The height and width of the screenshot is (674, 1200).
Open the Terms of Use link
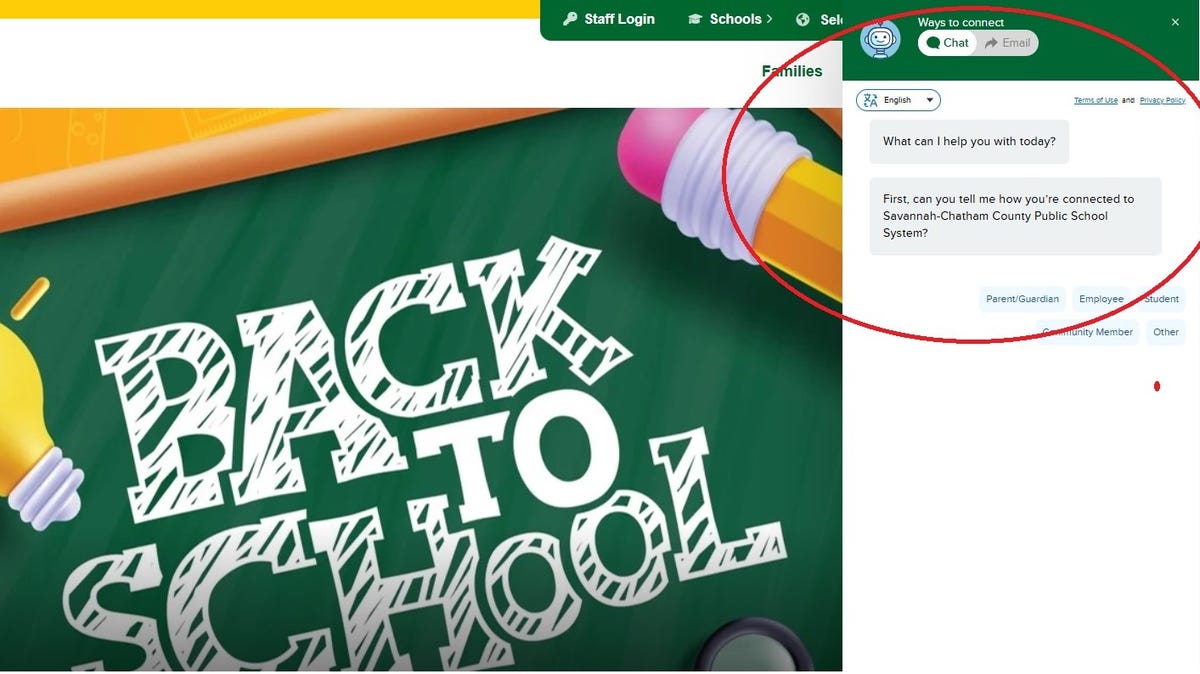[1096, 100]
